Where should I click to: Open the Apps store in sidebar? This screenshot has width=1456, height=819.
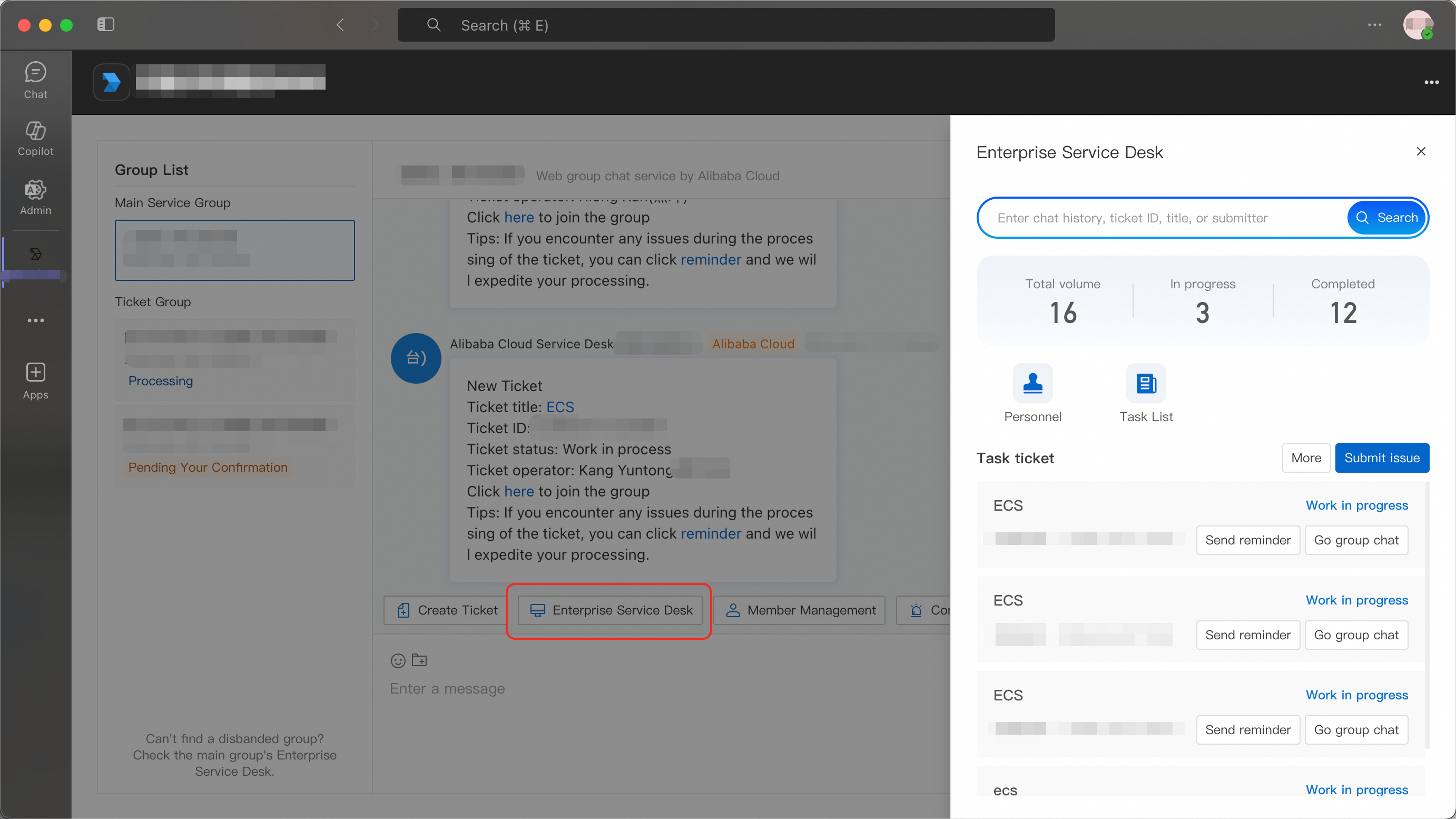[x=36, y=381]
